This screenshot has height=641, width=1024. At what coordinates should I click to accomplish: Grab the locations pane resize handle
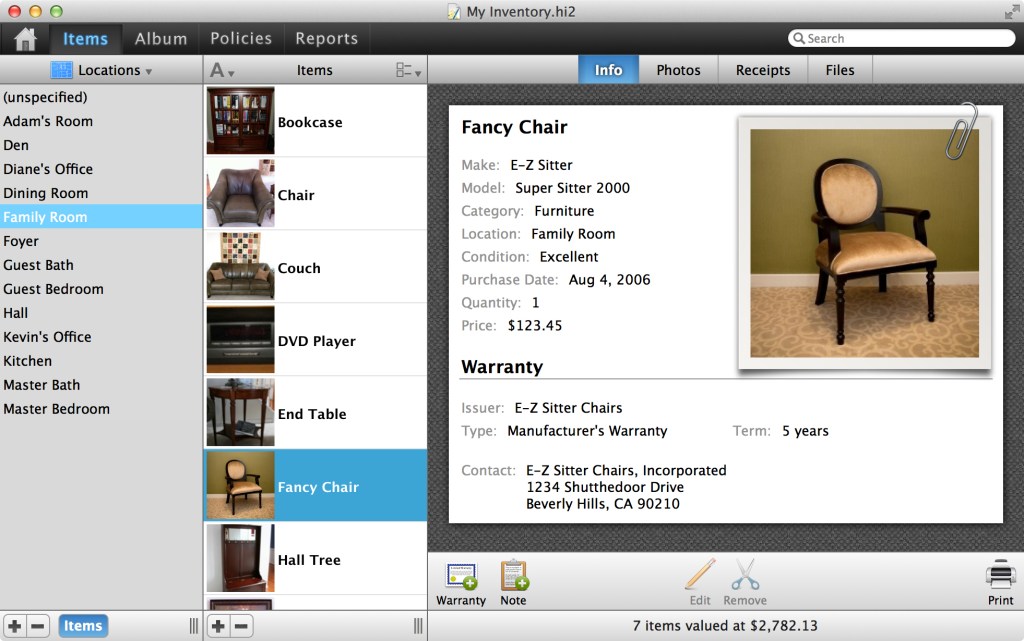point(193,626)
